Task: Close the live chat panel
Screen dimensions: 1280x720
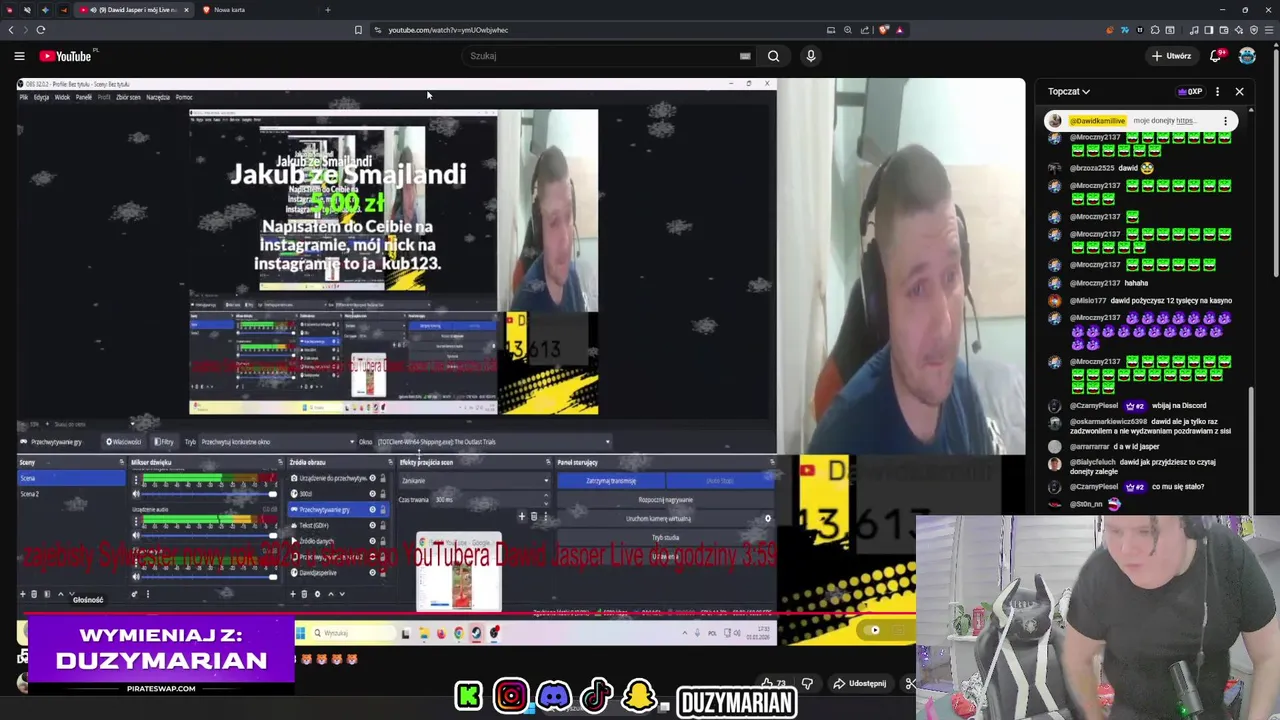Action: 1239,91
